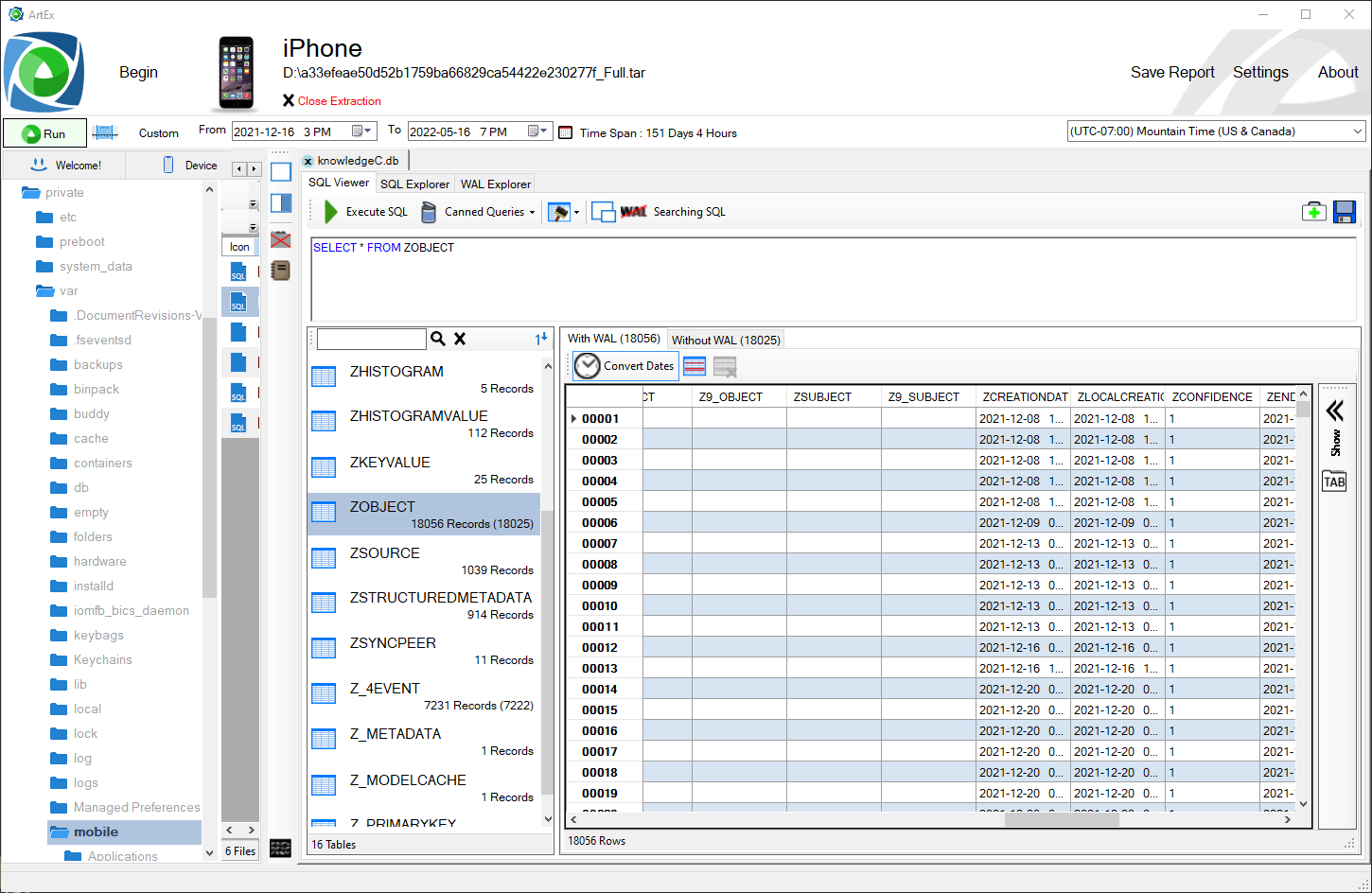The height and width of the screenshot is (893, 1372).
Task: Open the brush tool dropdown arrow
Action: [x=576, y=213]
